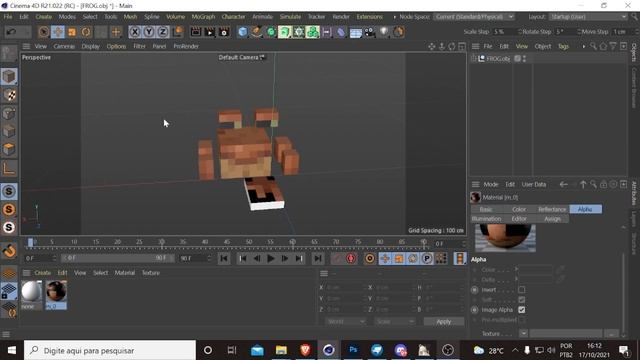Toggle the Image Alpha checkbox

point(522,310)
